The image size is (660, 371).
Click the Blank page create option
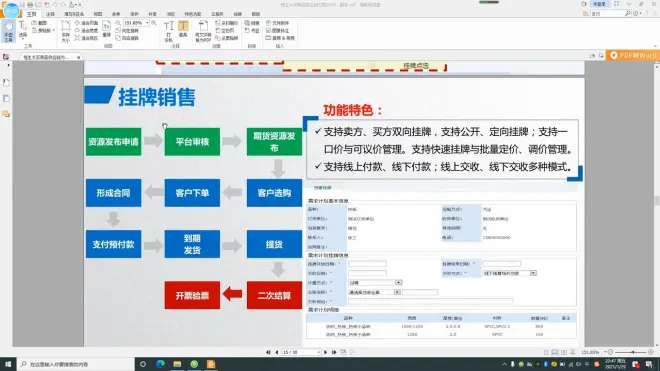click(x=225, y=30)
